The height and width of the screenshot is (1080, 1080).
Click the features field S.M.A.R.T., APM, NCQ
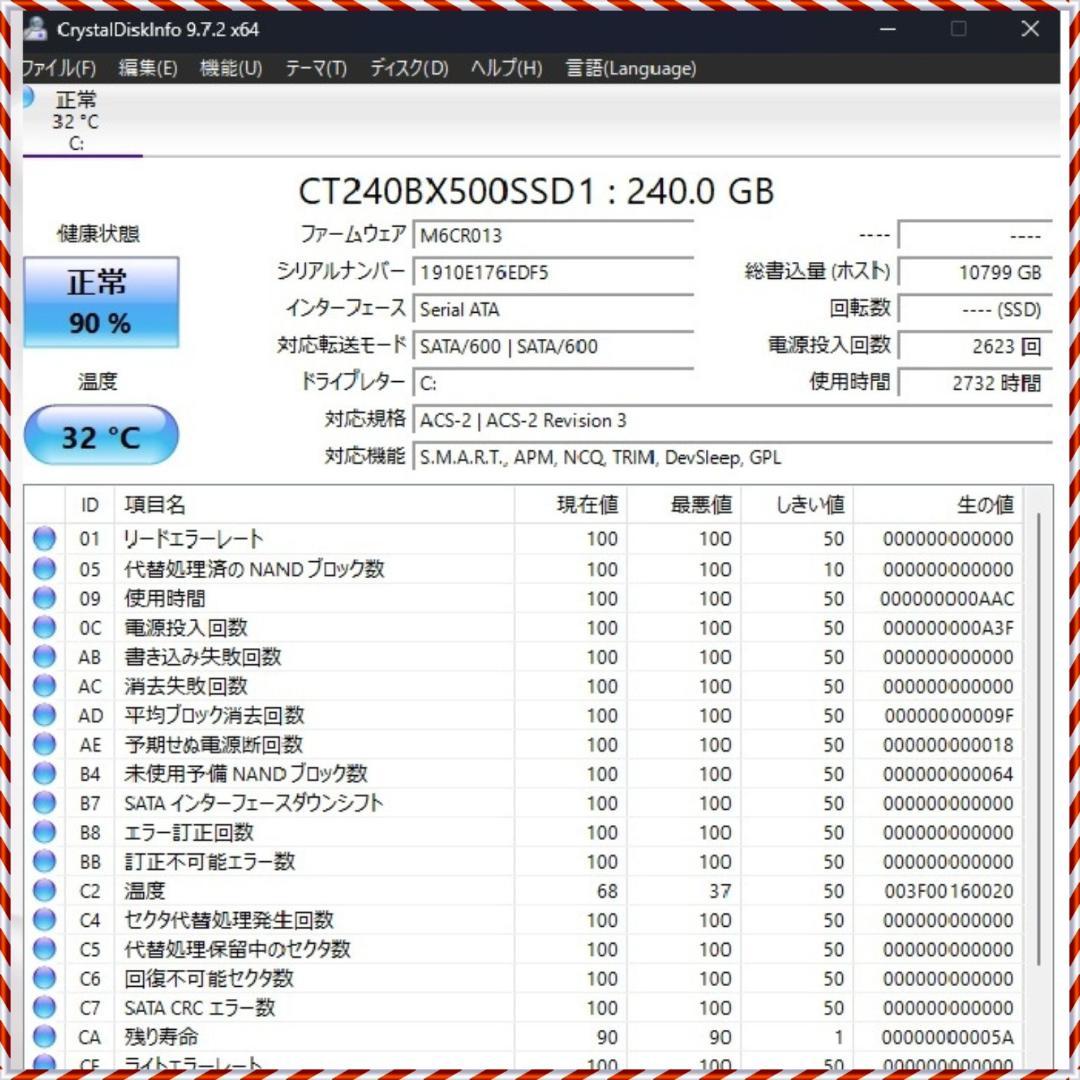tap(733, 457)
